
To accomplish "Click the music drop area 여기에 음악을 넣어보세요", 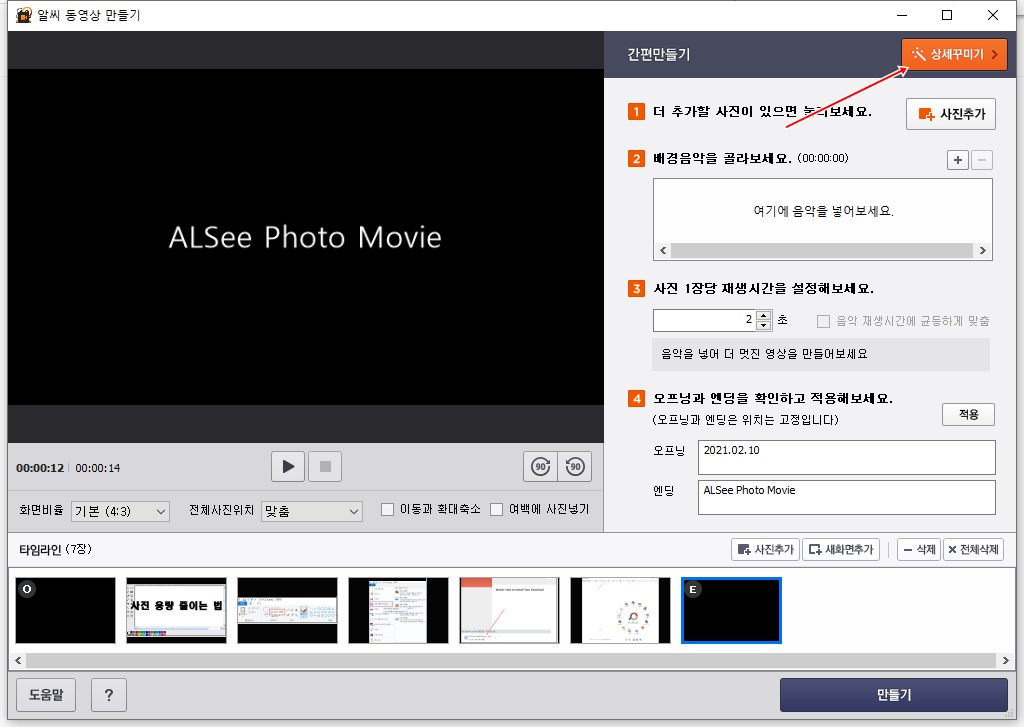I will [823, 211].
